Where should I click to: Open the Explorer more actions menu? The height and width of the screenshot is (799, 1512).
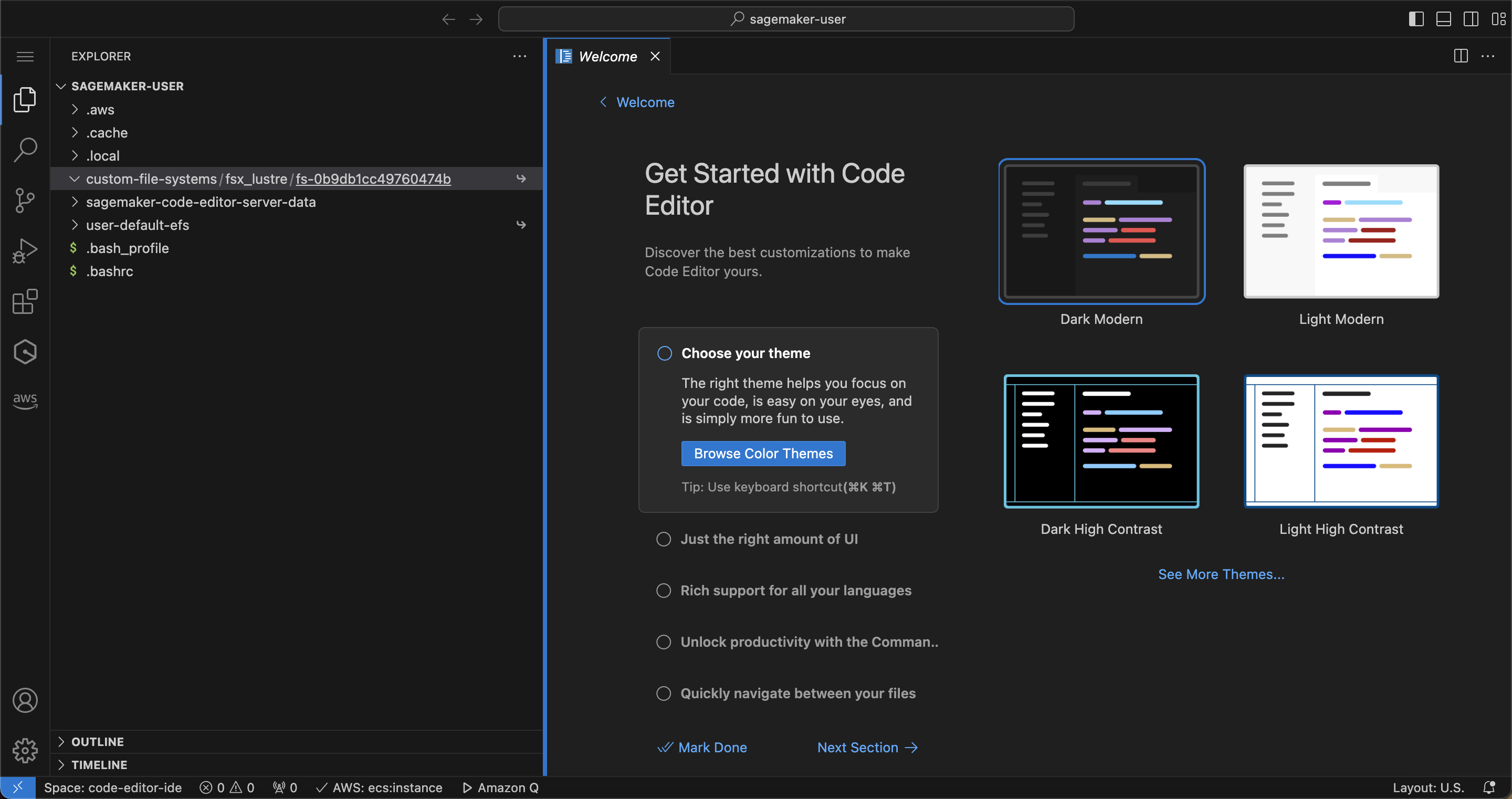coord(519,56)
